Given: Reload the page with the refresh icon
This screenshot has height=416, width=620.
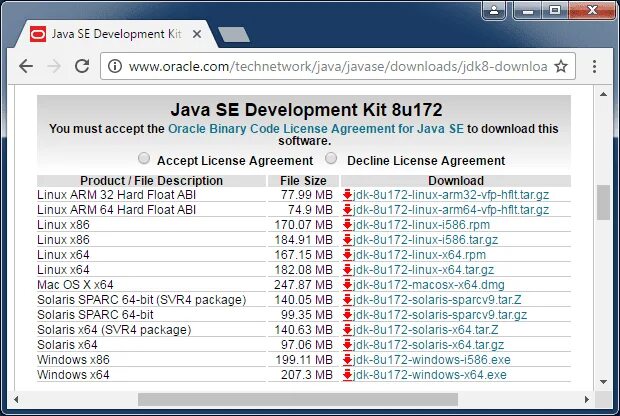Looking at the screenshot, I should tap(82, 66).
